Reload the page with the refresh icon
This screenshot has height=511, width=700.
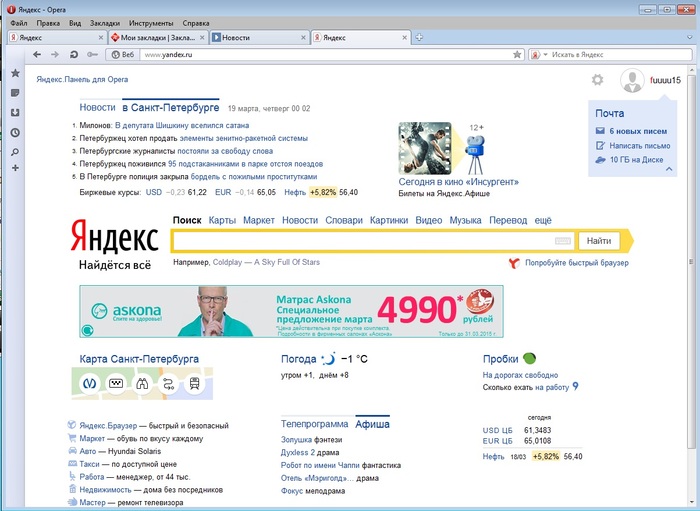(x=74, y=54)
